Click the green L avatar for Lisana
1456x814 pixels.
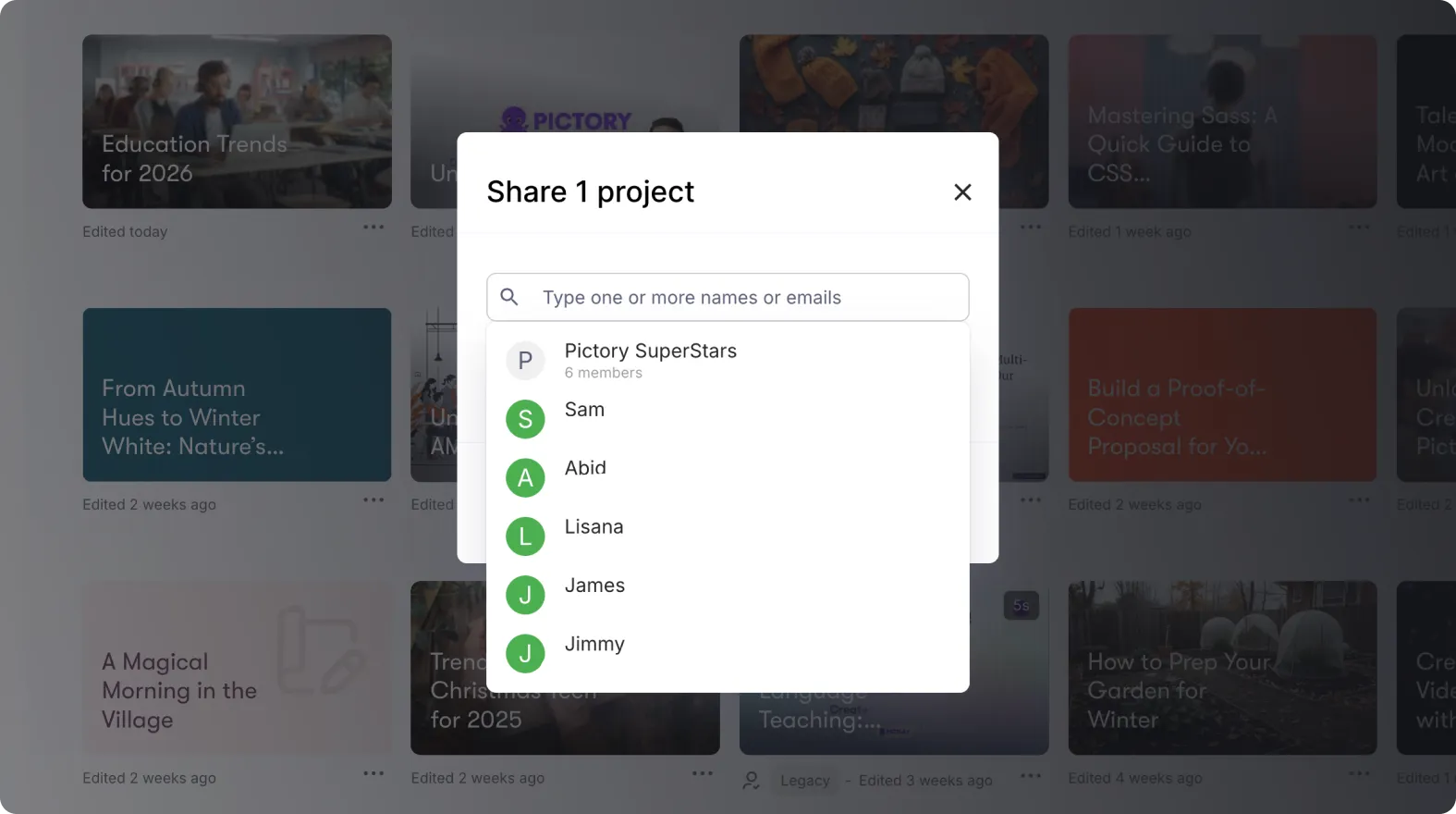(x=525, y=536)
